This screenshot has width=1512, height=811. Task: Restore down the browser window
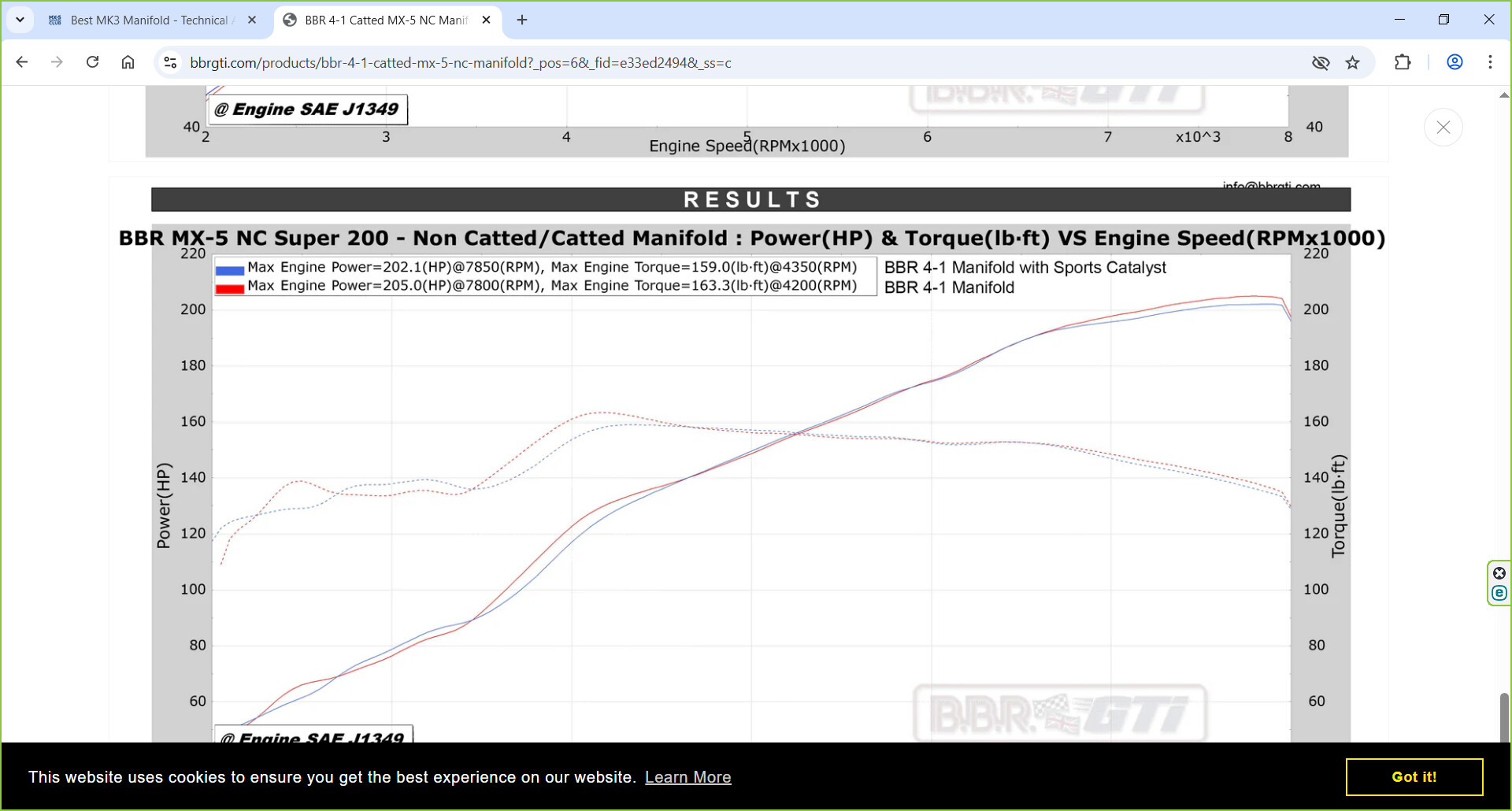[x=1443, y=20]
